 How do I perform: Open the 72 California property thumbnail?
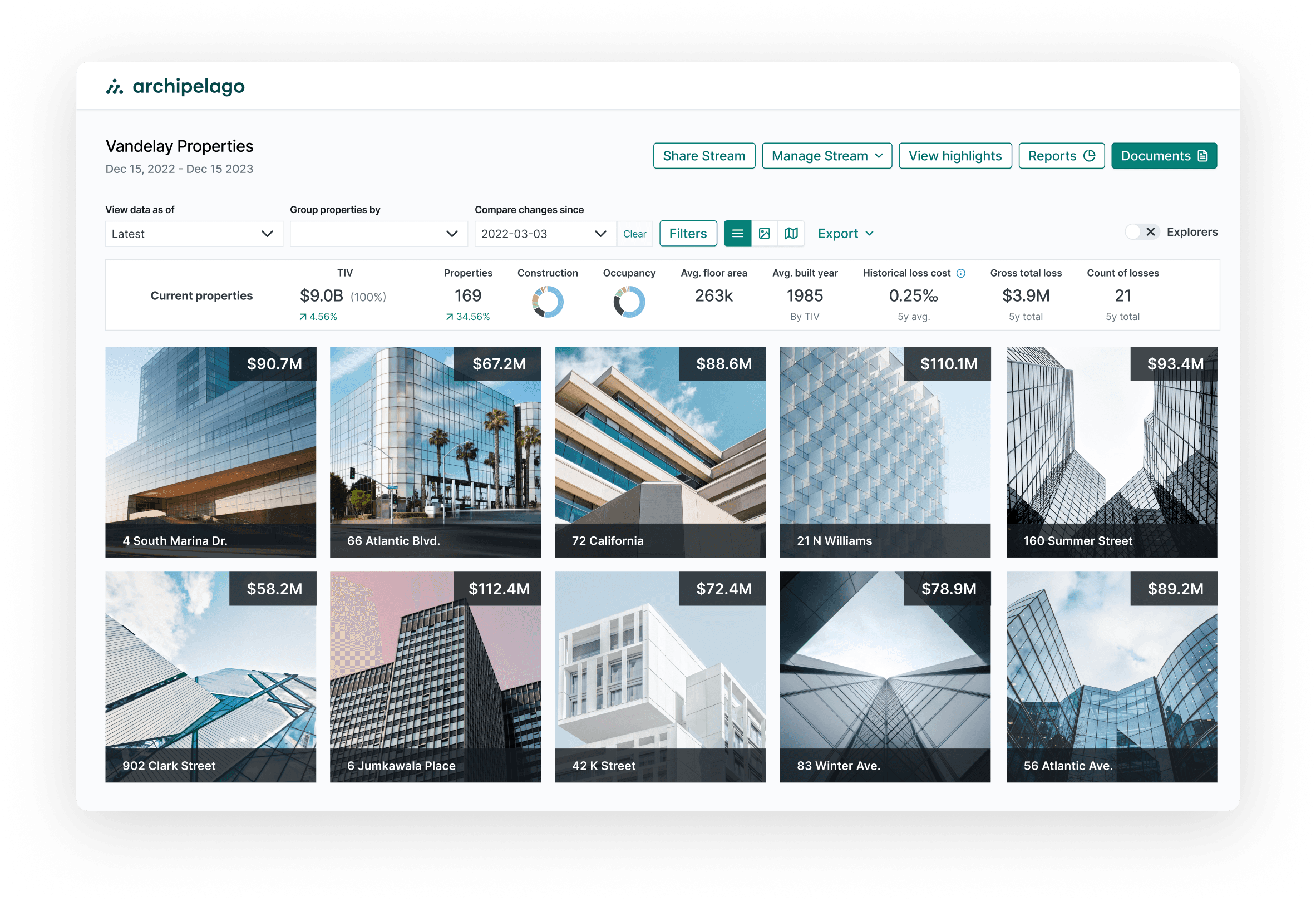click(661, 452)
